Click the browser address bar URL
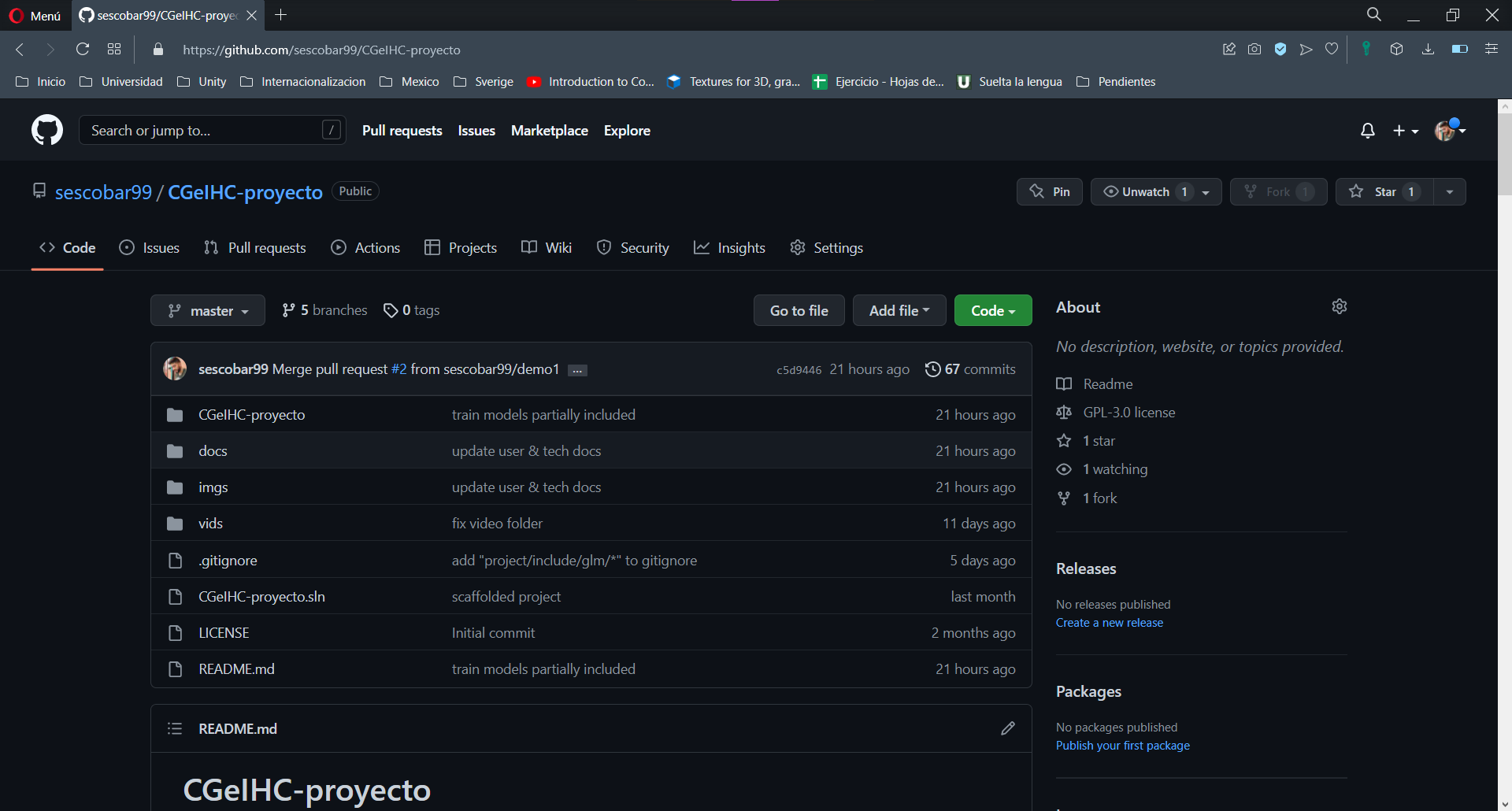 coord(321,50)
